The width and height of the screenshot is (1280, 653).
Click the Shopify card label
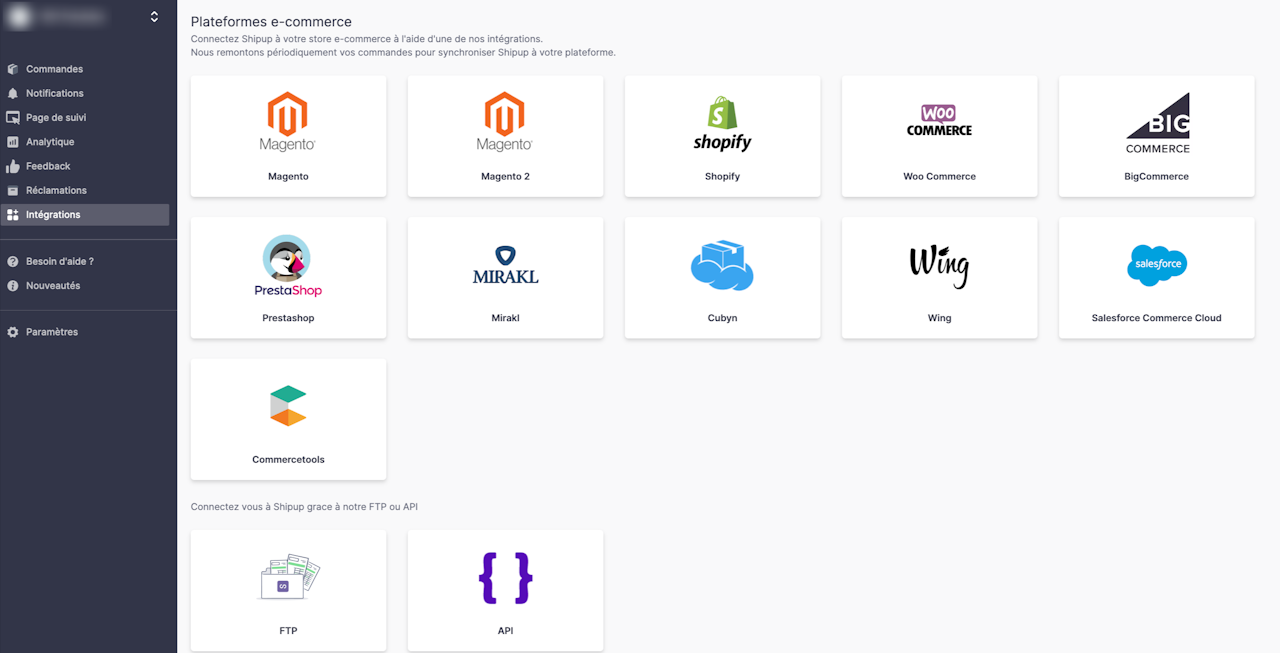pos(722,176)
